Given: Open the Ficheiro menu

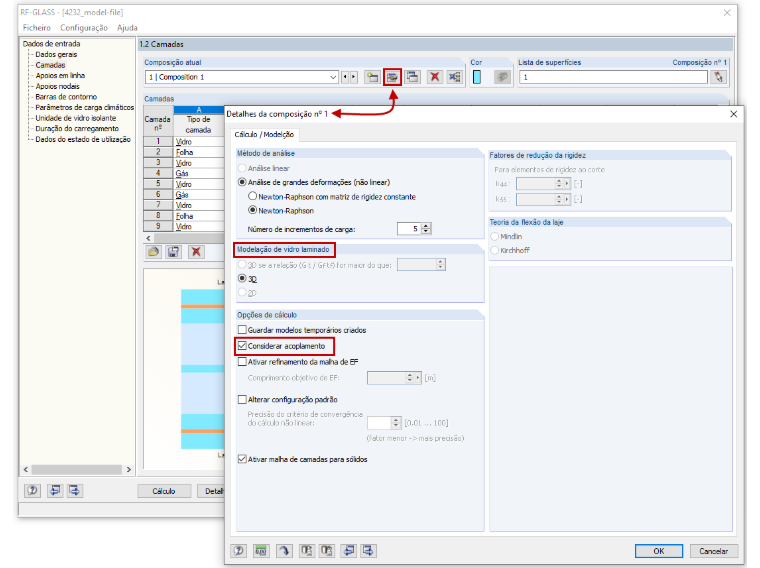Looking at the screenshot, I should (37, 28).
